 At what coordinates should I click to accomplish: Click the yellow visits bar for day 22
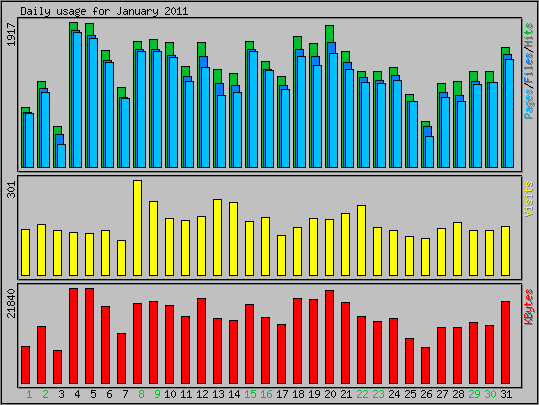point(362,240)
